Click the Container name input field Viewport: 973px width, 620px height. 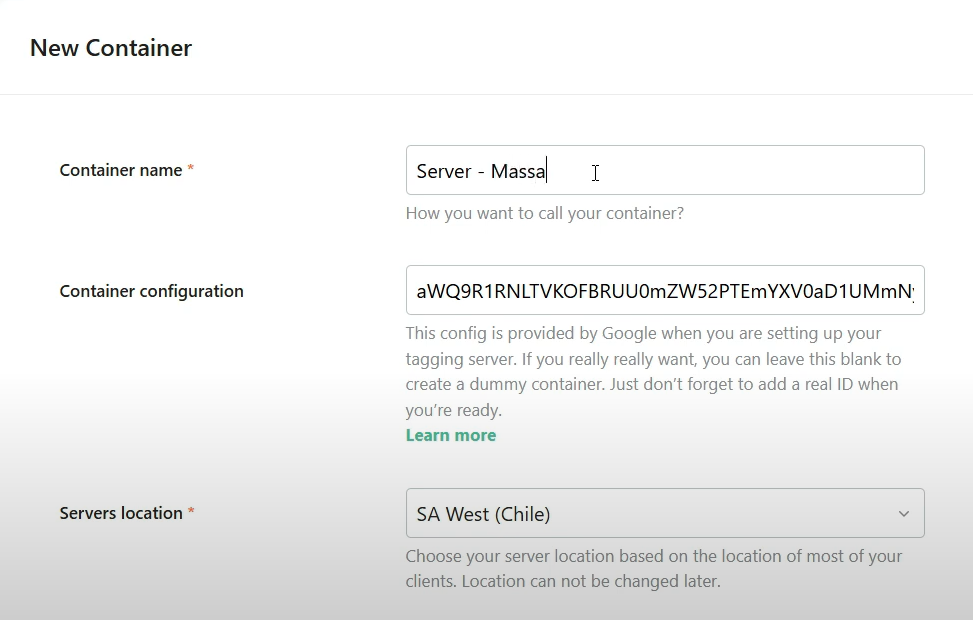tap(665, 170)
